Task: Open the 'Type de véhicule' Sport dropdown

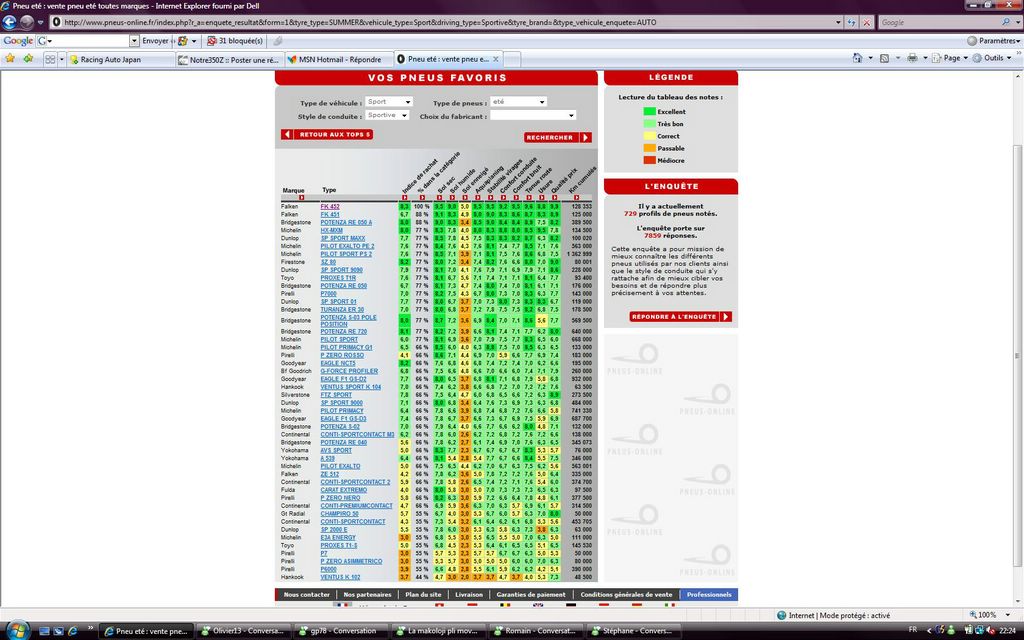Action: click(x=389, y=102)
